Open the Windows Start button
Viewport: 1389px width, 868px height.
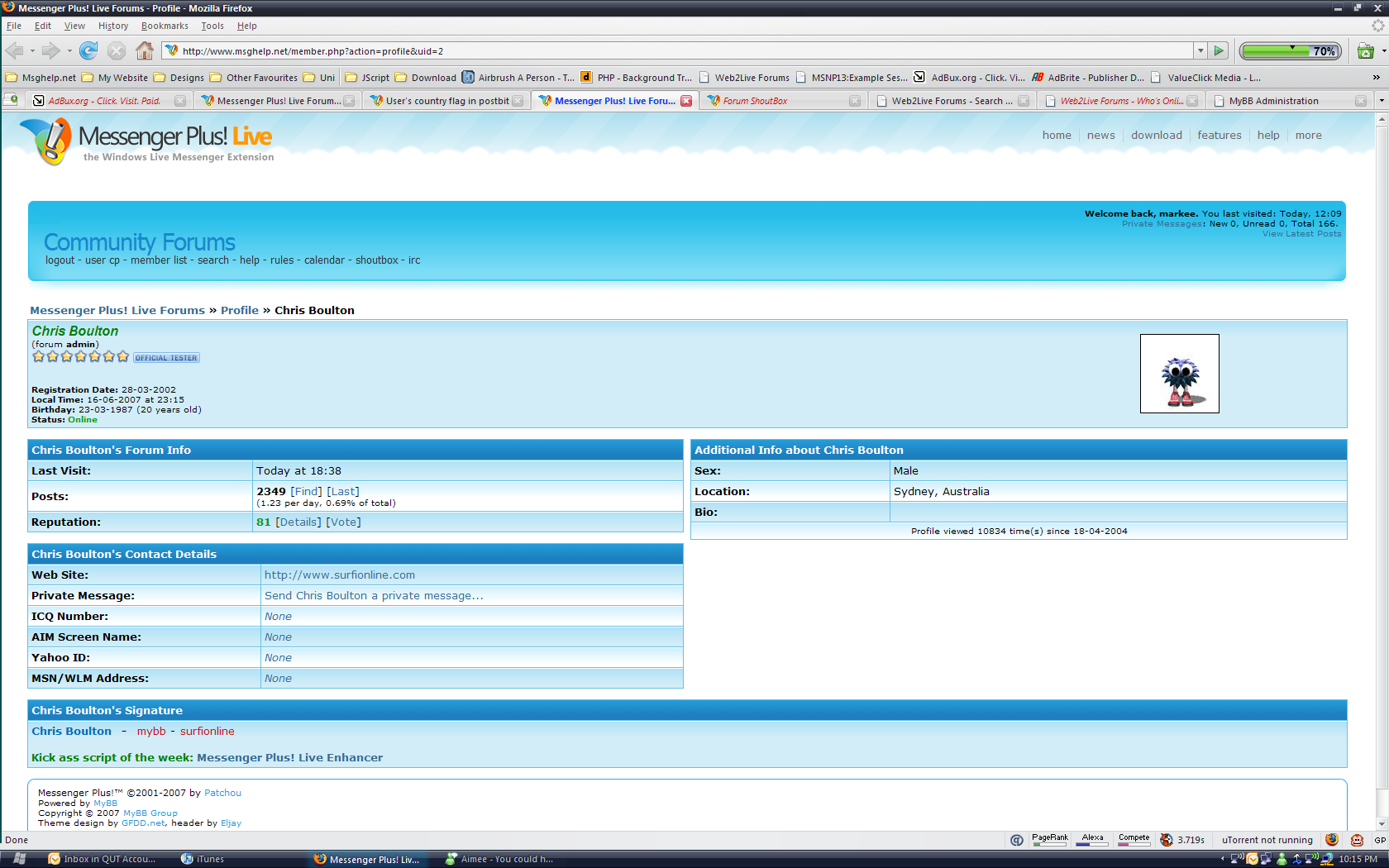[x=20, y=859]
